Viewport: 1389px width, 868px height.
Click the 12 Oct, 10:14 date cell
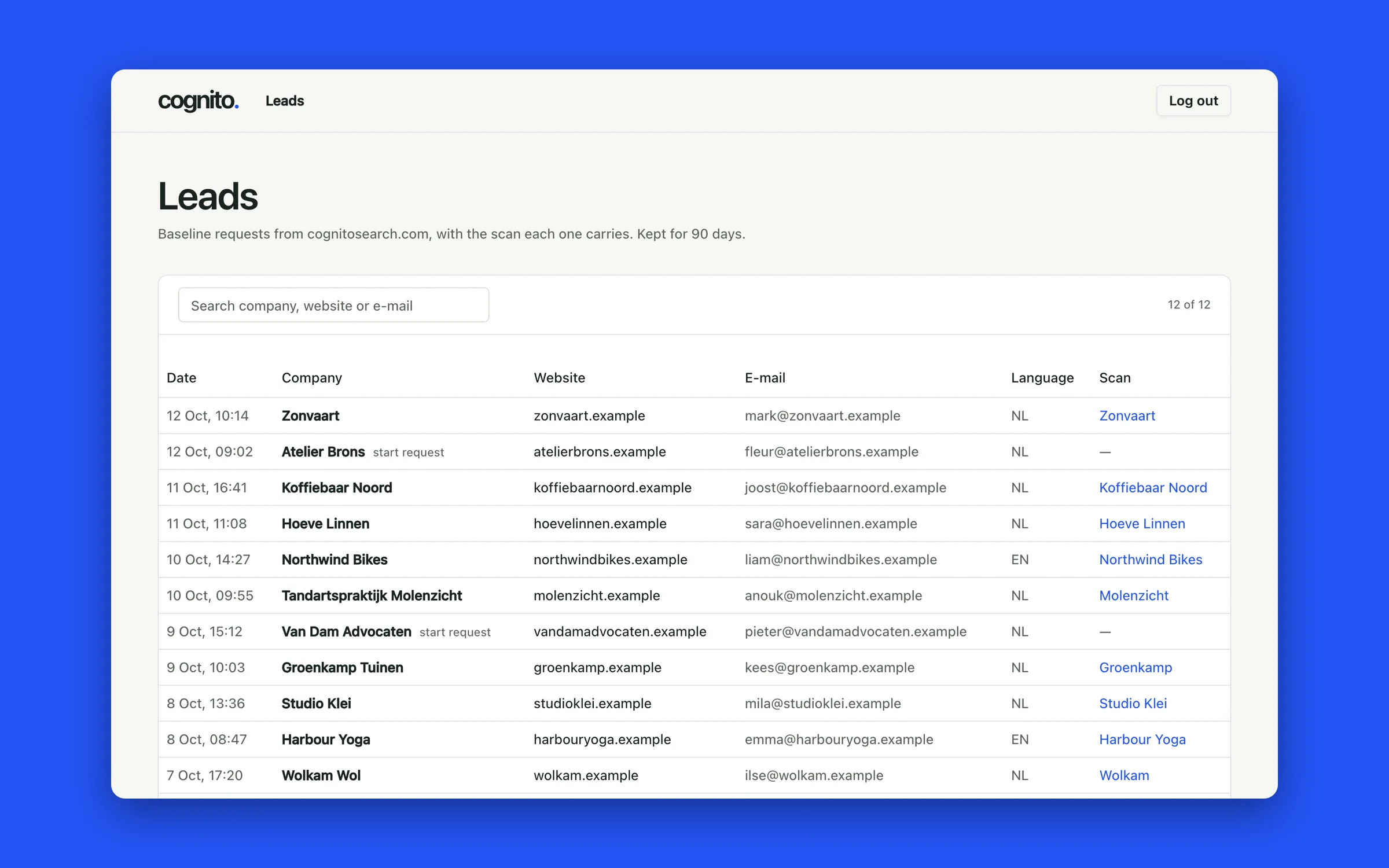(207, 415)
